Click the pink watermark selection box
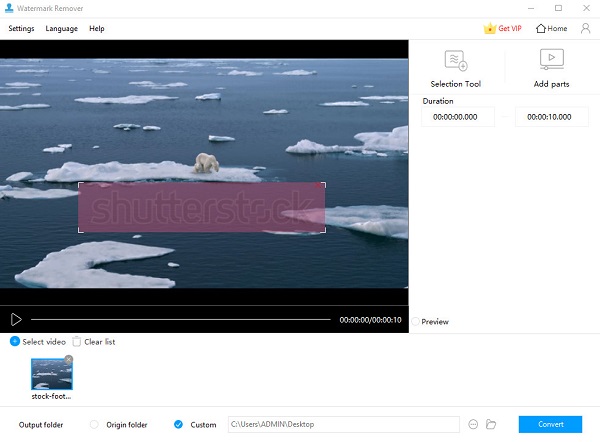Screen dimensions: 600x442 point(202,207)
